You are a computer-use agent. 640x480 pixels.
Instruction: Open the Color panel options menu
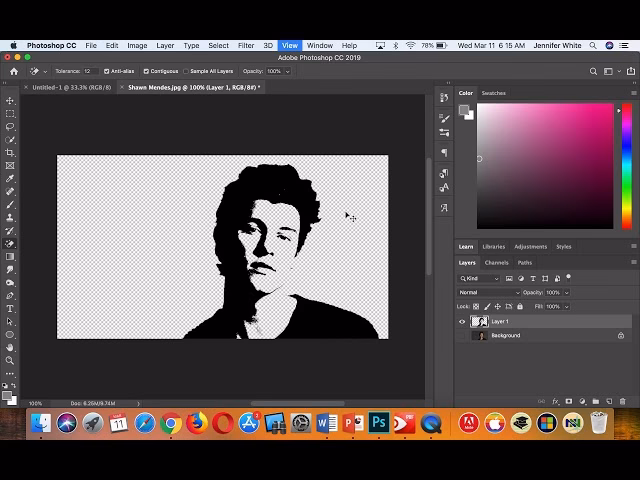tap(633, 93)
